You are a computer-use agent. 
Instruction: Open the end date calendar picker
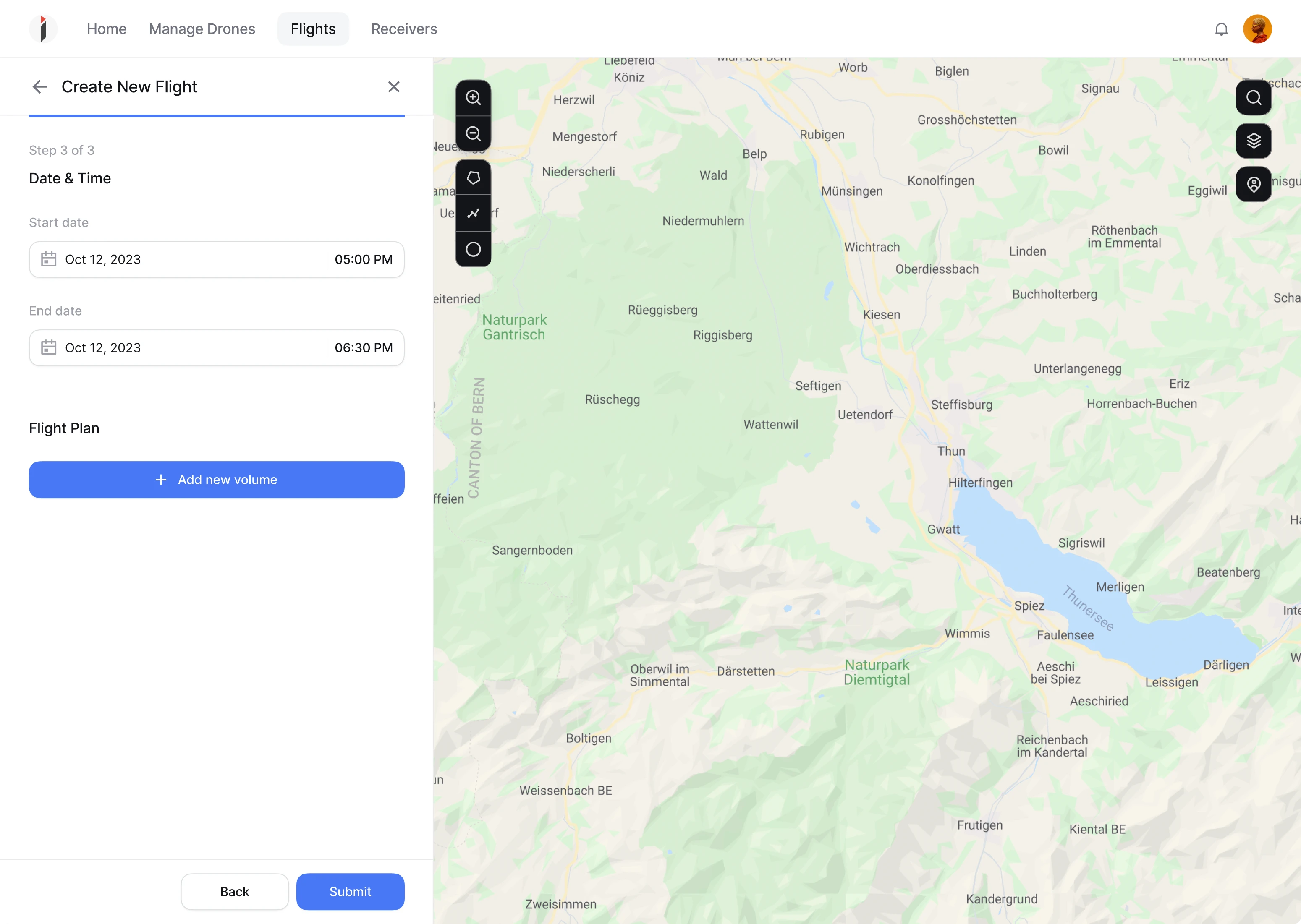(x=49, y=347)
